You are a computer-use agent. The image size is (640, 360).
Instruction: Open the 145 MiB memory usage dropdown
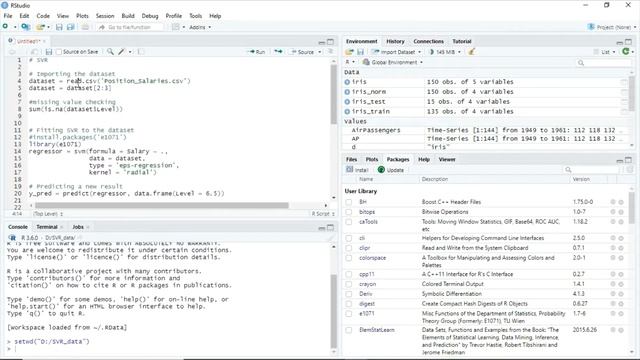445,52
